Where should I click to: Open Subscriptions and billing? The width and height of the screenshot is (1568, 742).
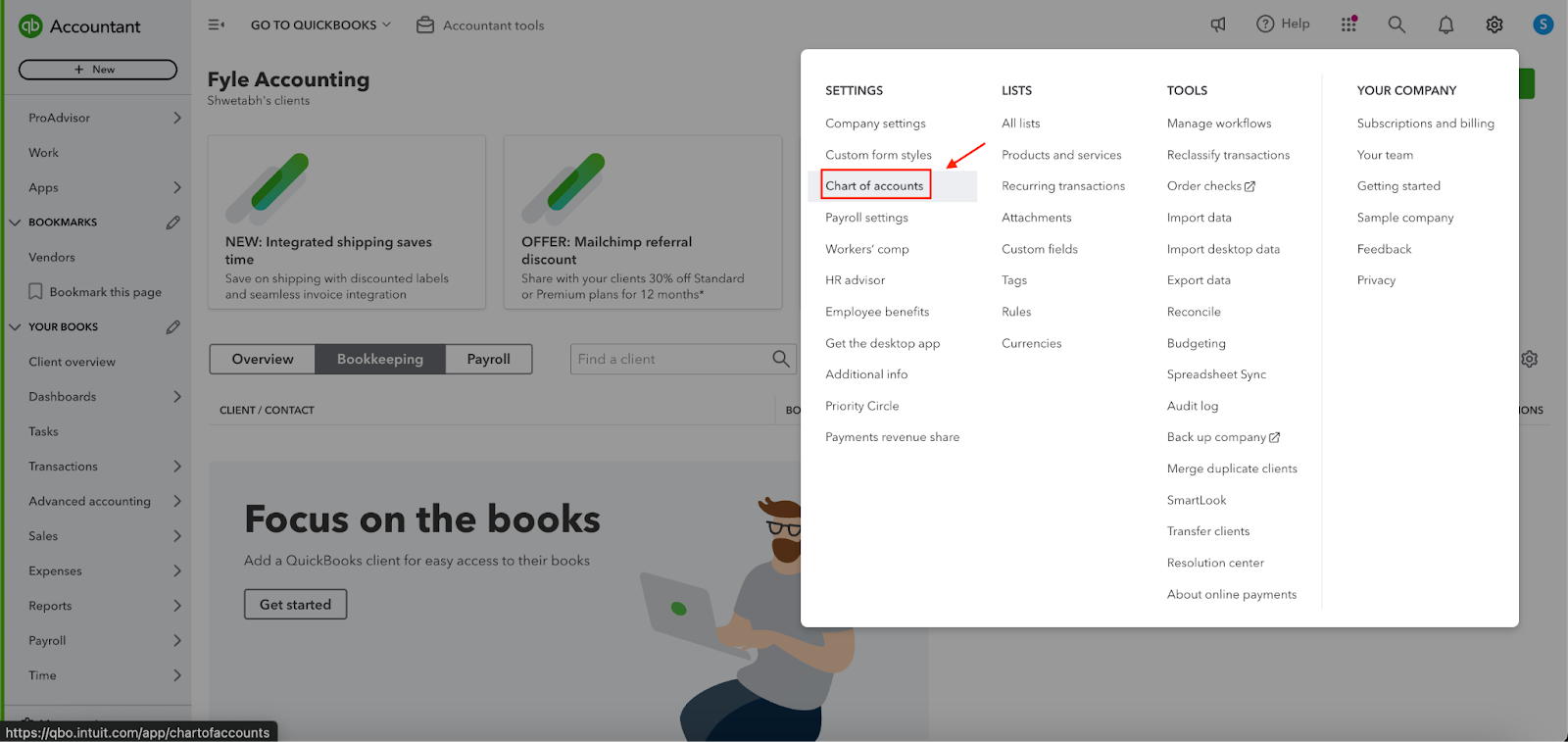click(x=1426, y=124)
